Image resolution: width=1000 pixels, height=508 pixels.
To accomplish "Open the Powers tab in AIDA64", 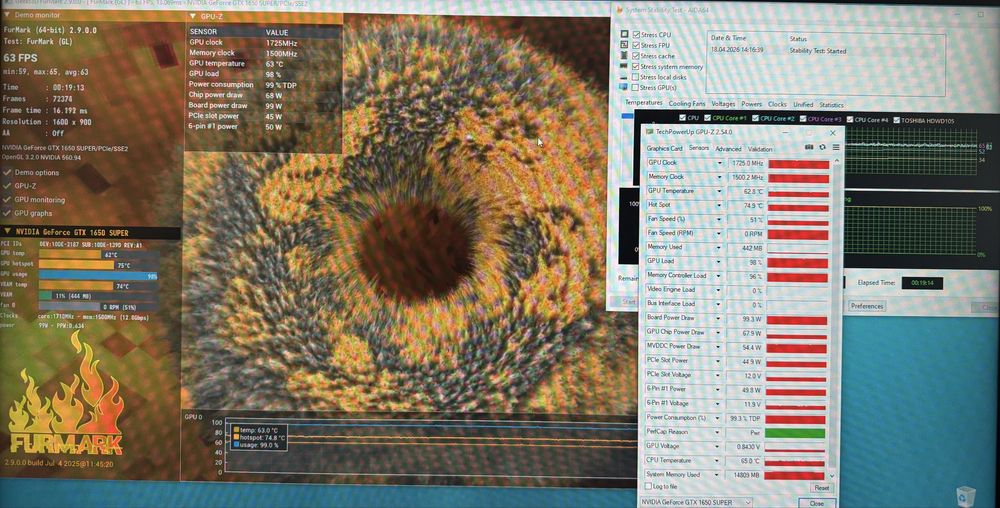I will [751, 104].
